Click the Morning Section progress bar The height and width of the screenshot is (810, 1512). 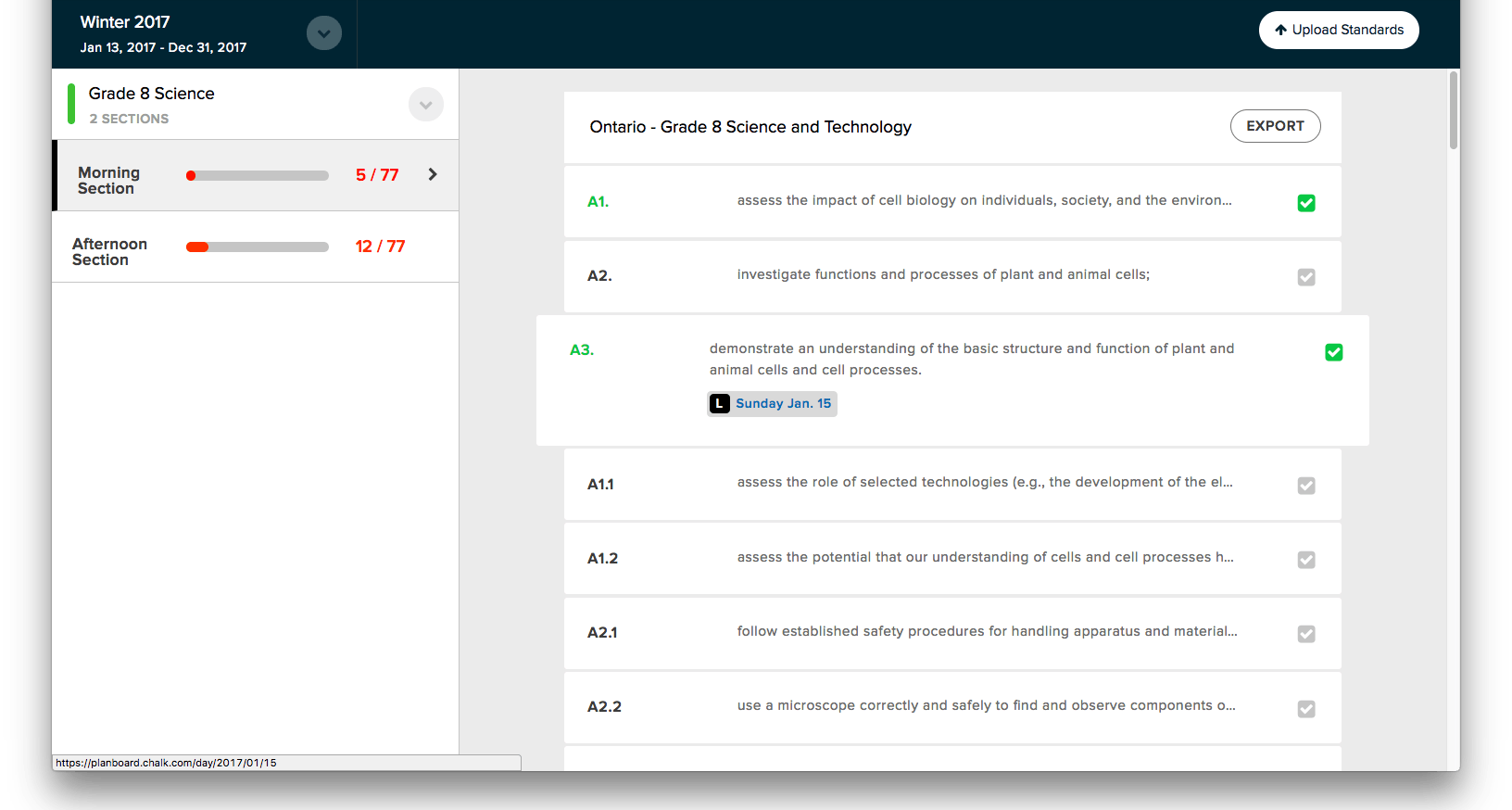tap(258, 175)
